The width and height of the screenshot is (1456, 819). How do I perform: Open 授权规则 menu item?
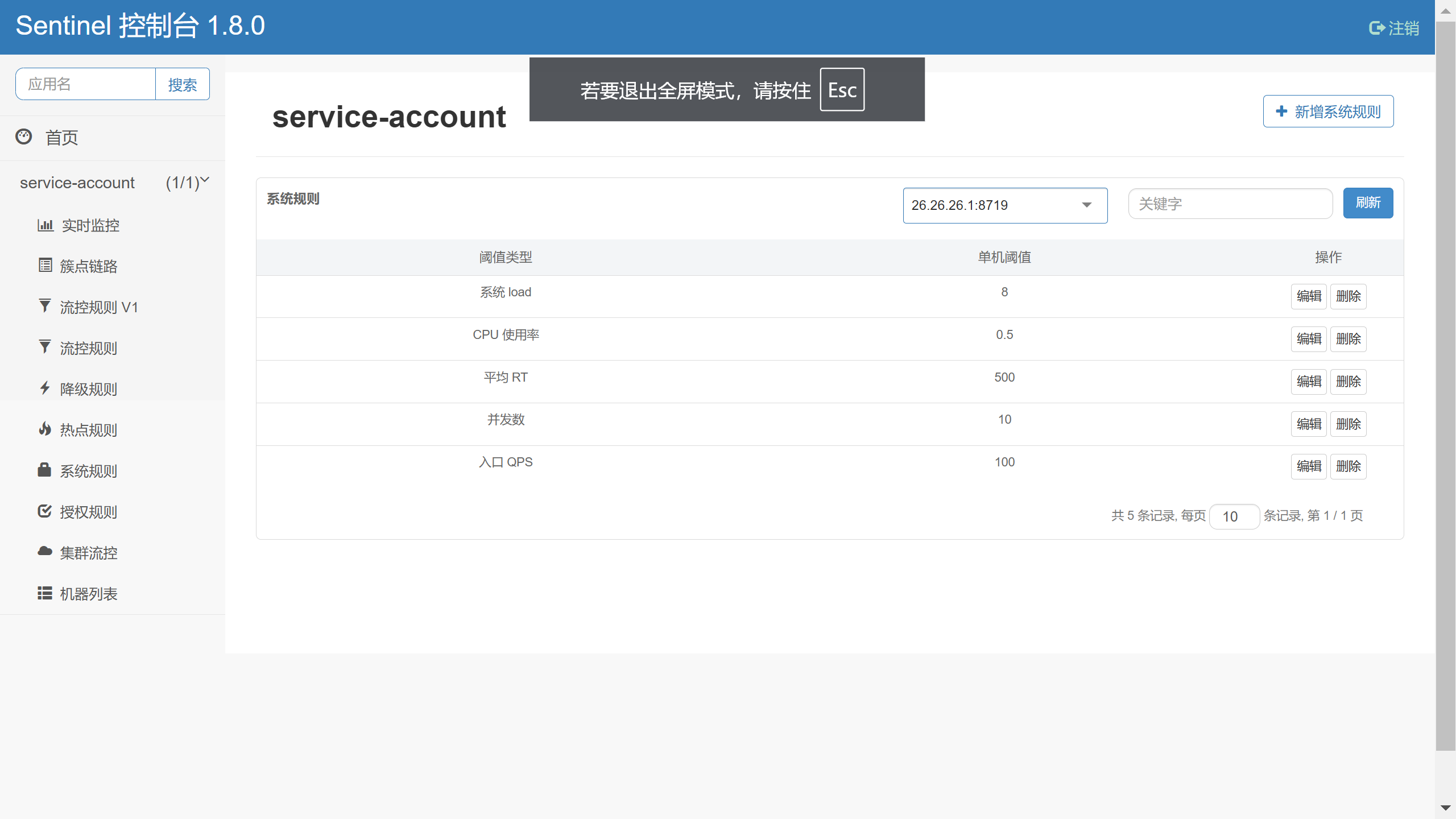[88, 512]
